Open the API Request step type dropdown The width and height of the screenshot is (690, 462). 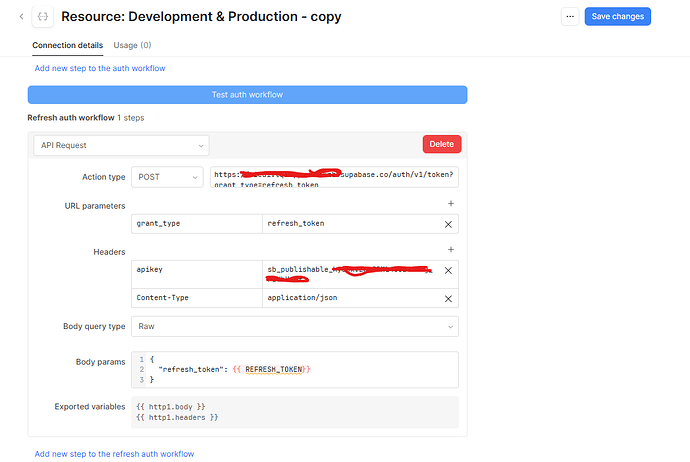click(x=120, y=145)
